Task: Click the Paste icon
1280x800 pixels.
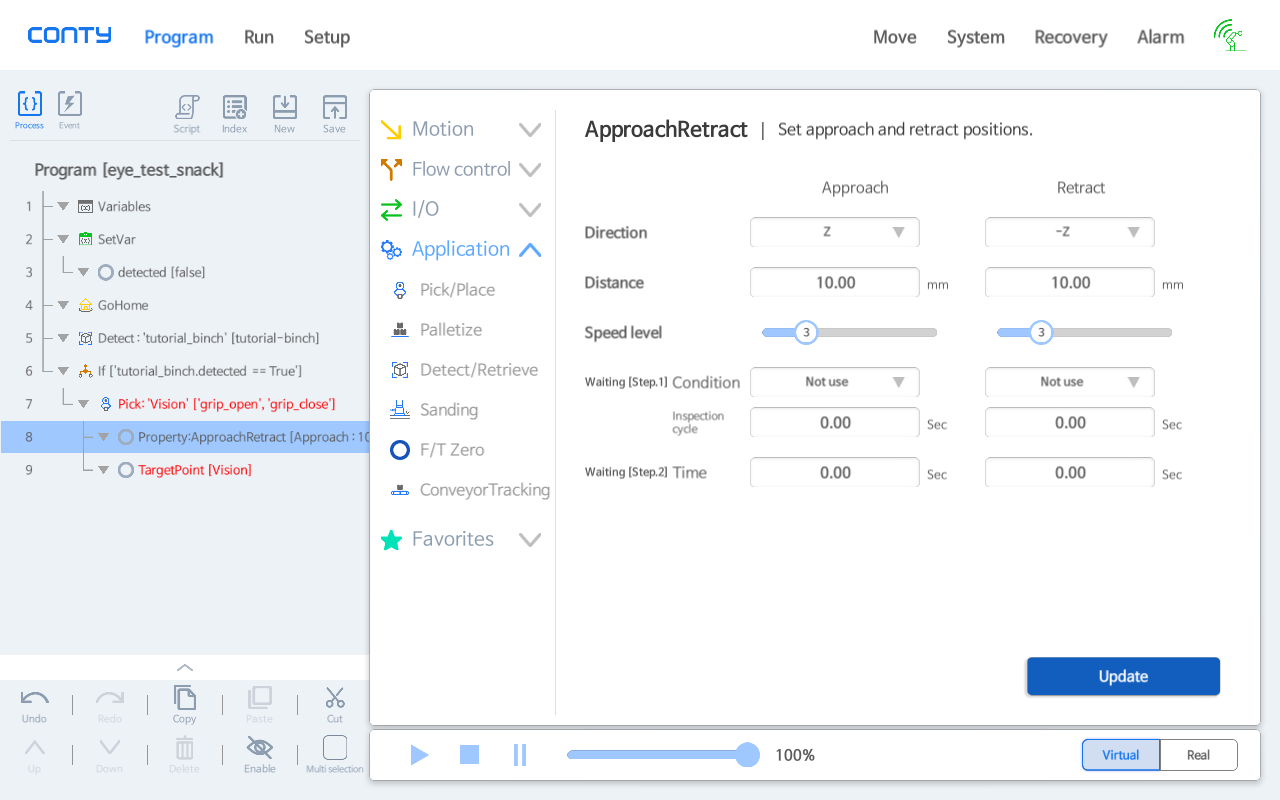Action: [x=259, y=705]
